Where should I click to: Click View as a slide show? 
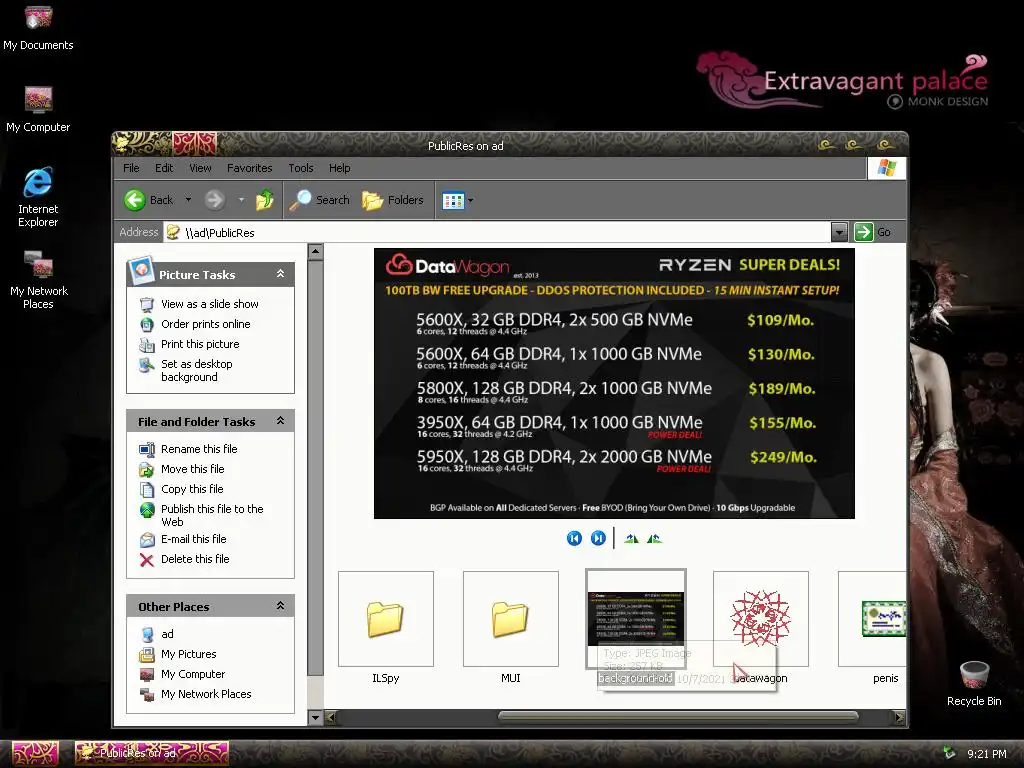tap(210, 304)
